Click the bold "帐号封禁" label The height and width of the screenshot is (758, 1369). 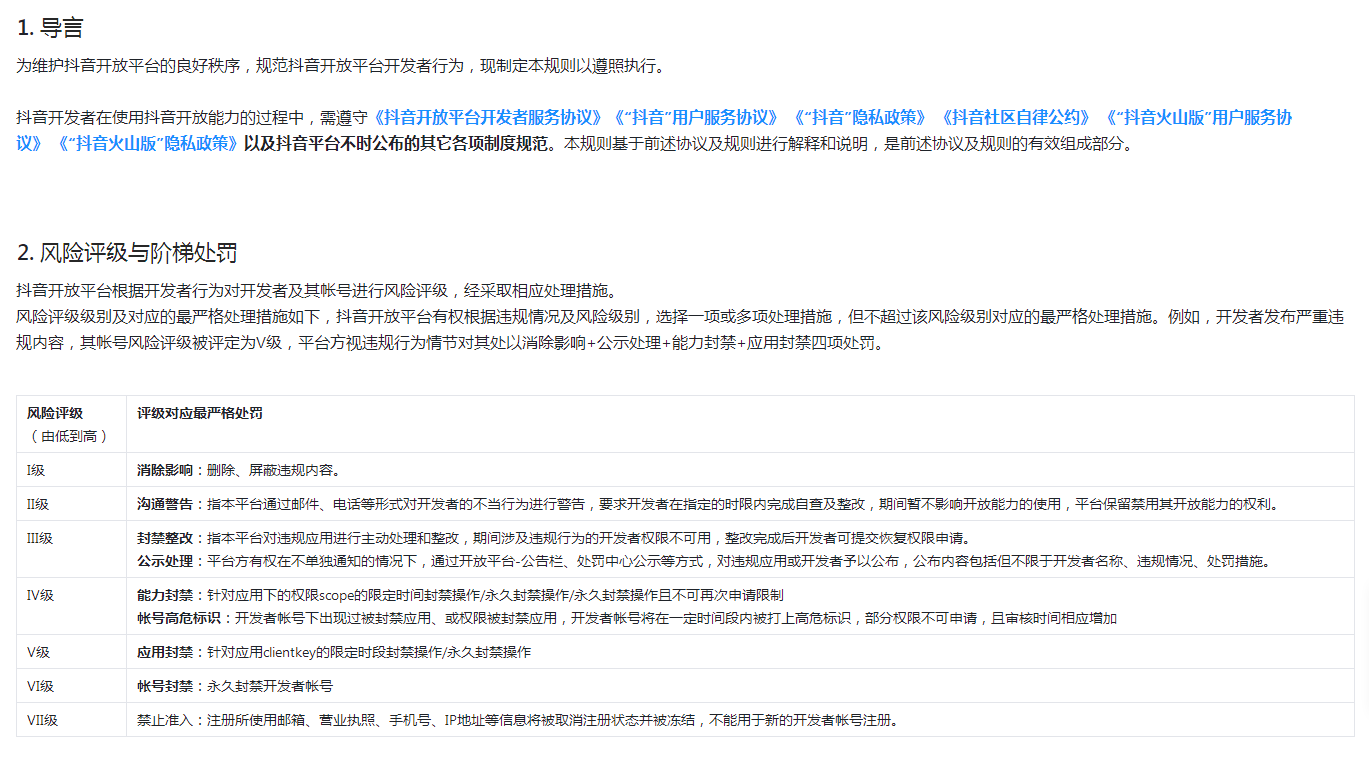(x=165, y=686)
